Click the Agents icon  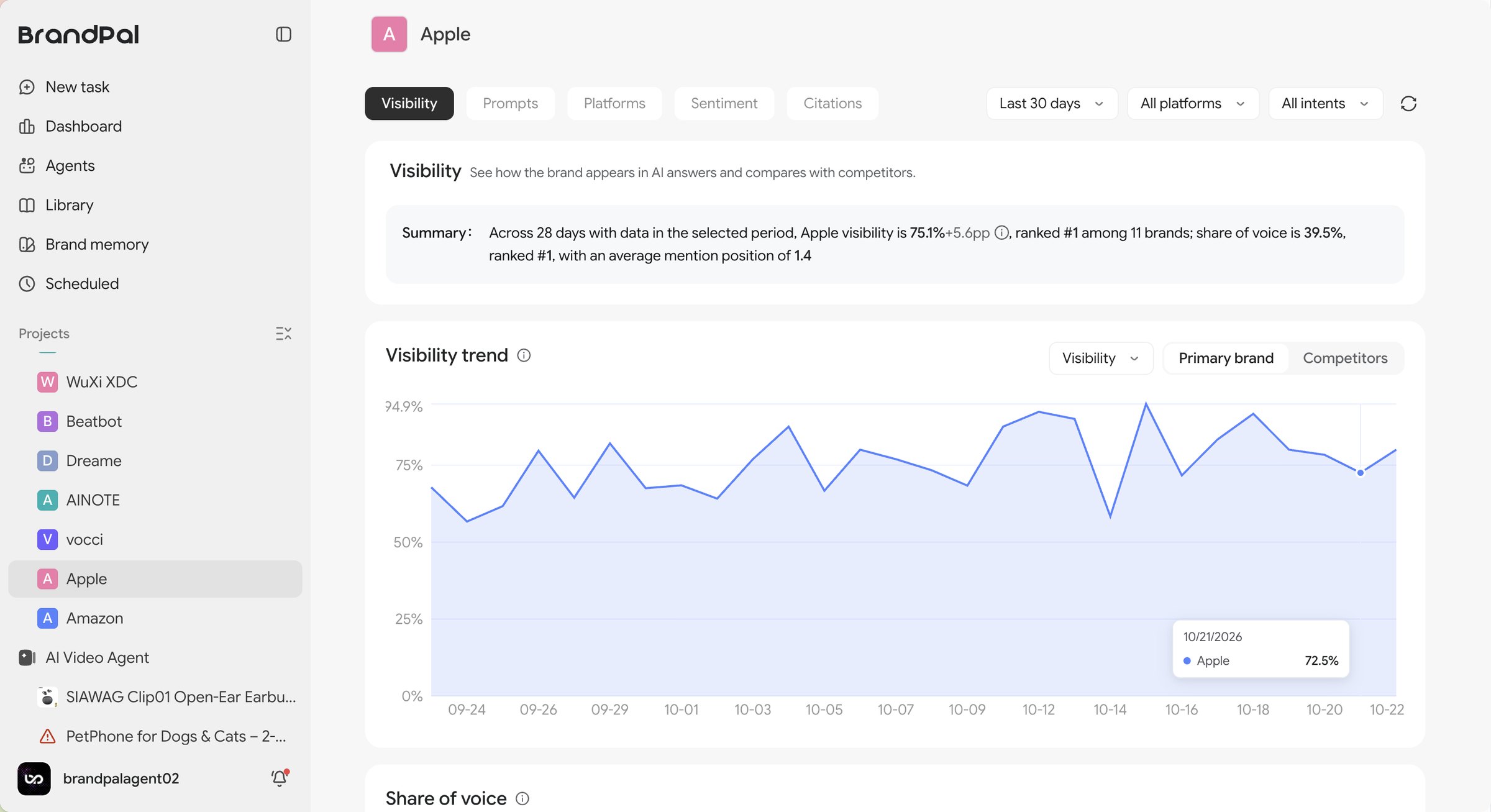tap(27, 165)
